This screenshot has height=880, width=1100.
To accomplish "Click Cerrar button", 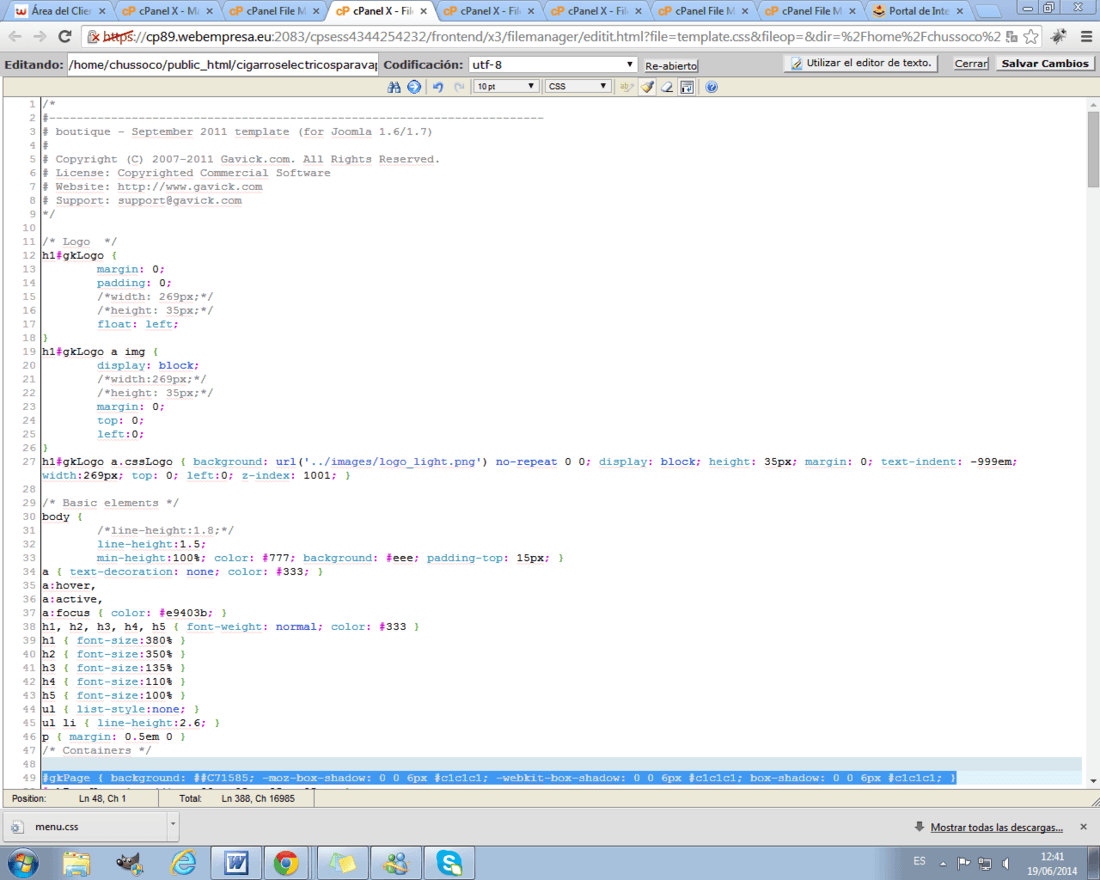I will (x=971, y=64).
